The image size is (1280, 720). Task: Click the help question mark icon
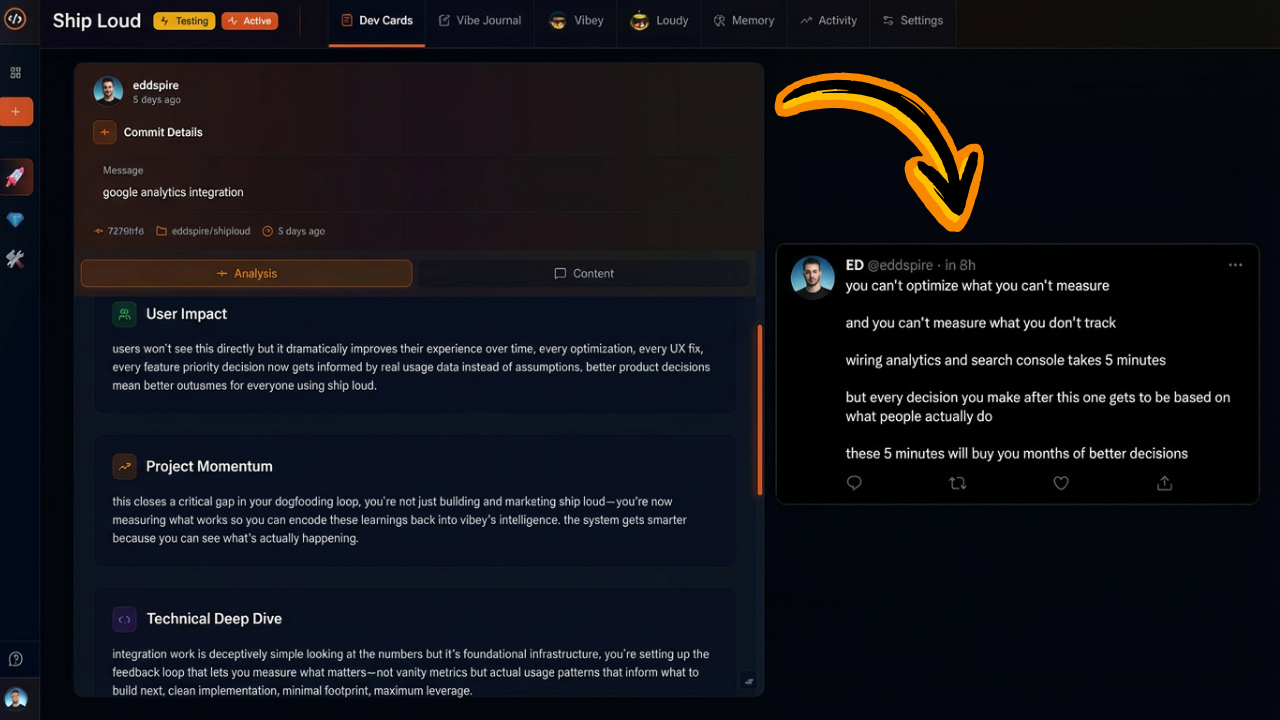pos(15,659)
